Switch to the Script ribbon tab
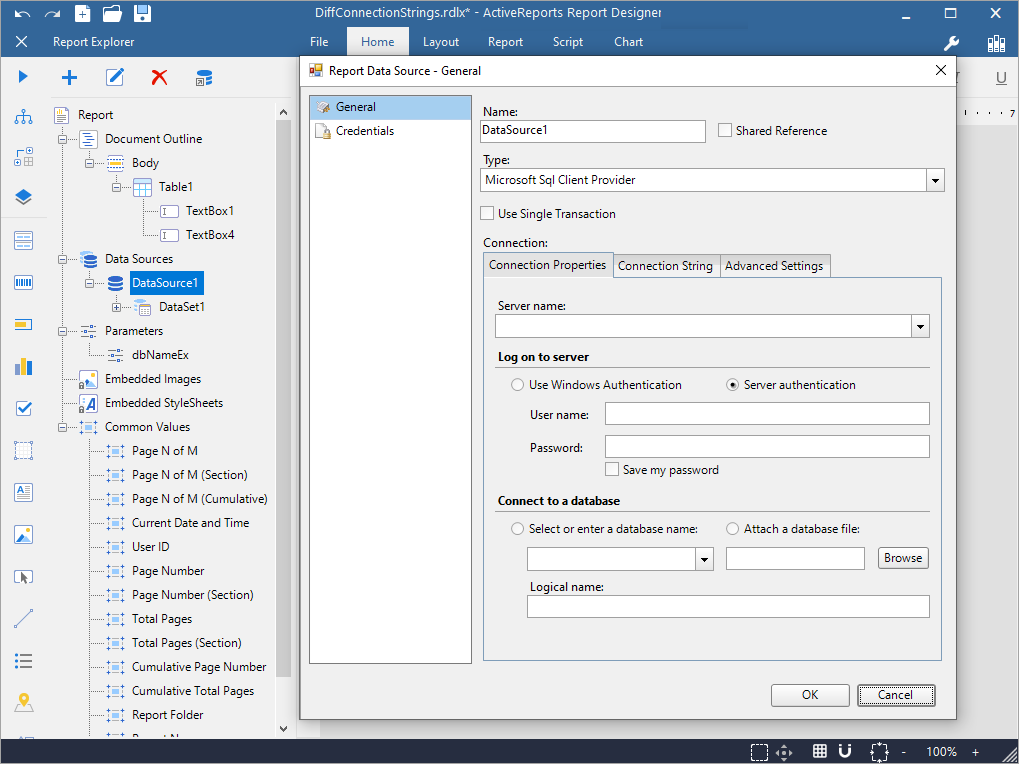Viewport: 1019px width, 764px height. click(567, 42)
